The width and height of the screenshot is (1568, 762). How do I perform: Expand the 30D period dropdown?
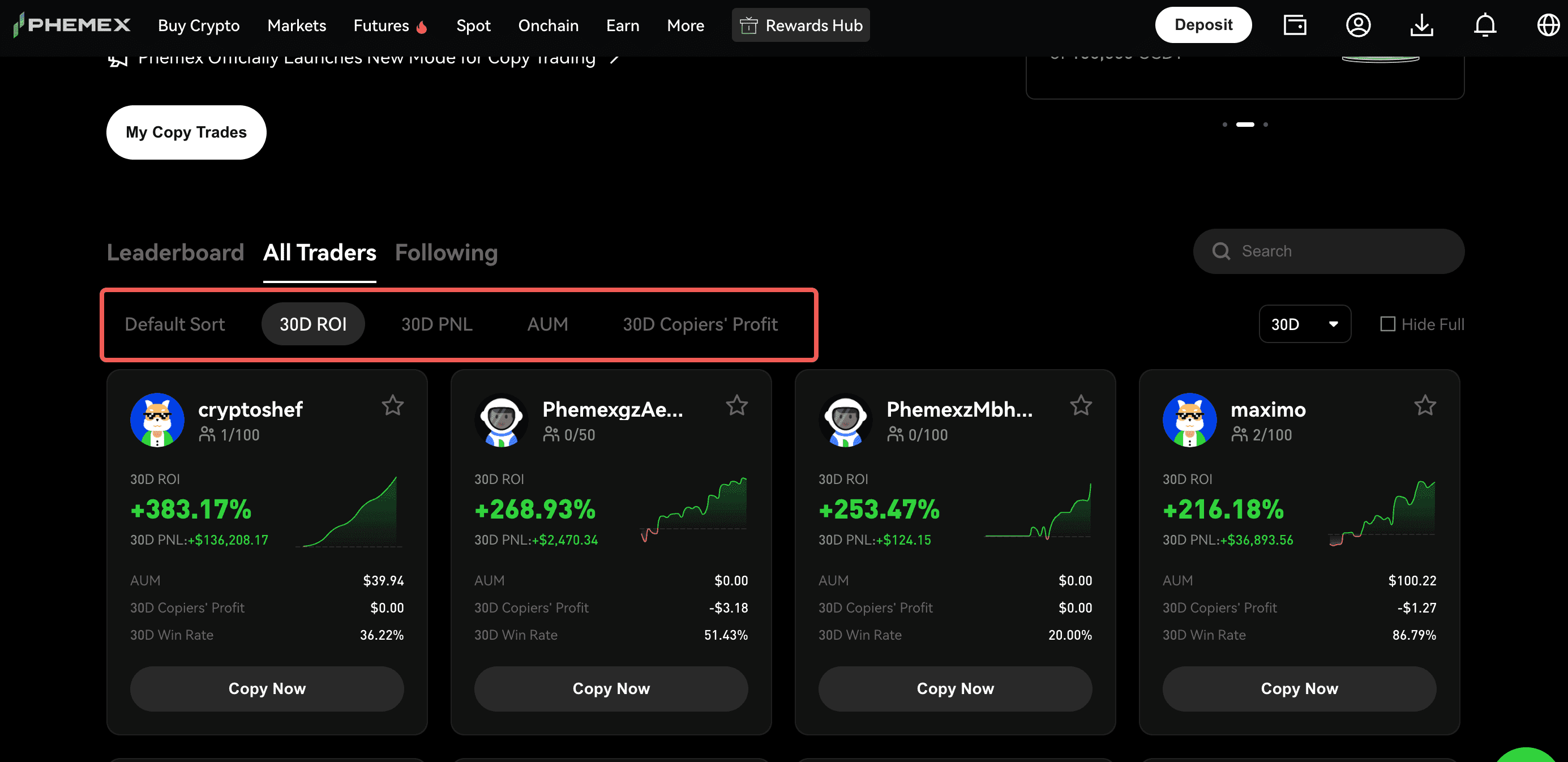[1304, 324]
